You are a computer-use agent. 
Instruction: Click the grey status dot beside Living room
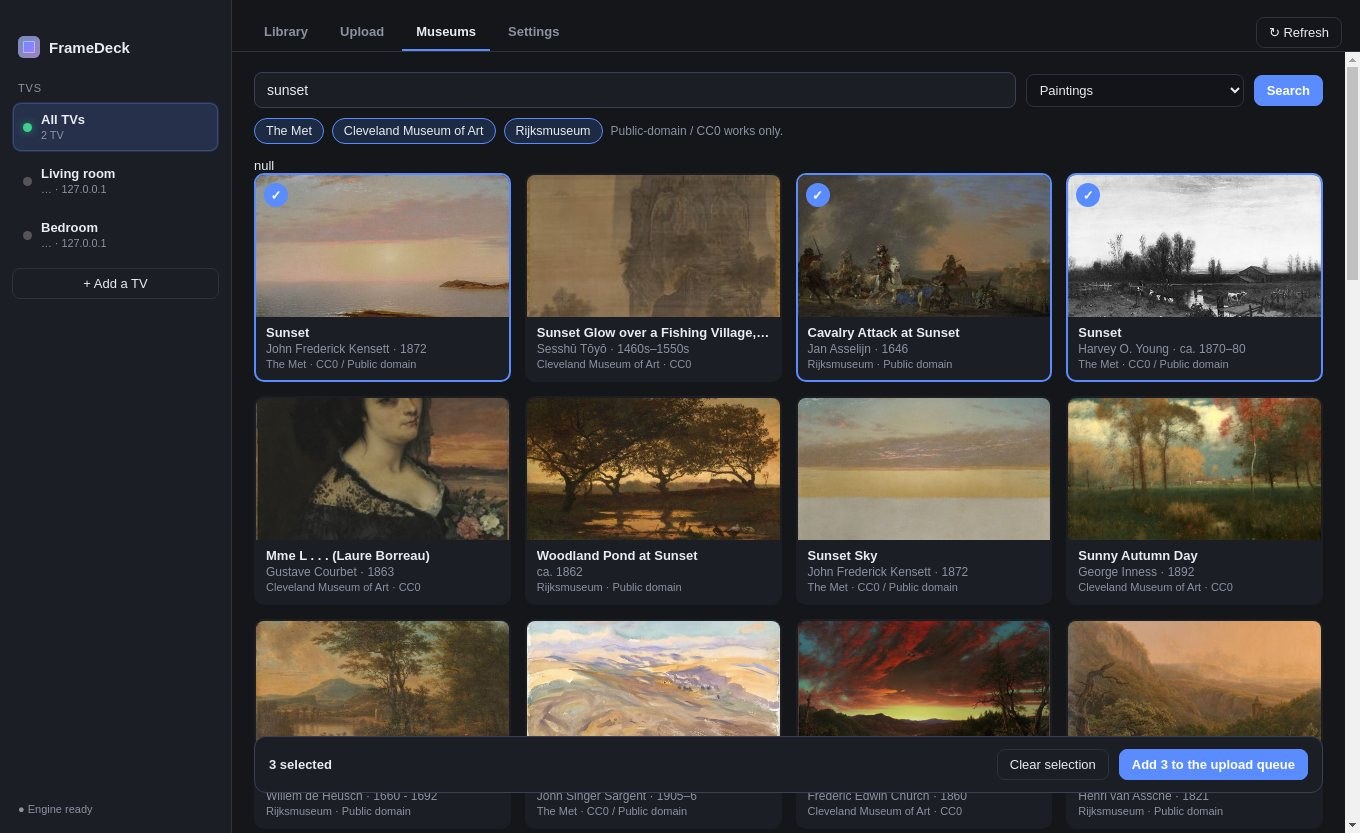(x=27, y=181)
